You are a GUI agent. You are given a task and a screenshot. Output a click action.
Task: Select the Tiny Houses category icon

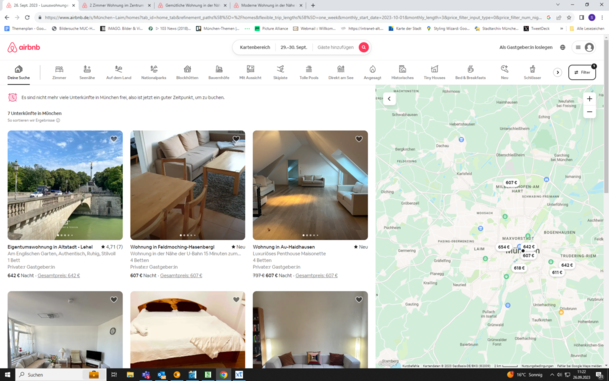coord(434,69)
